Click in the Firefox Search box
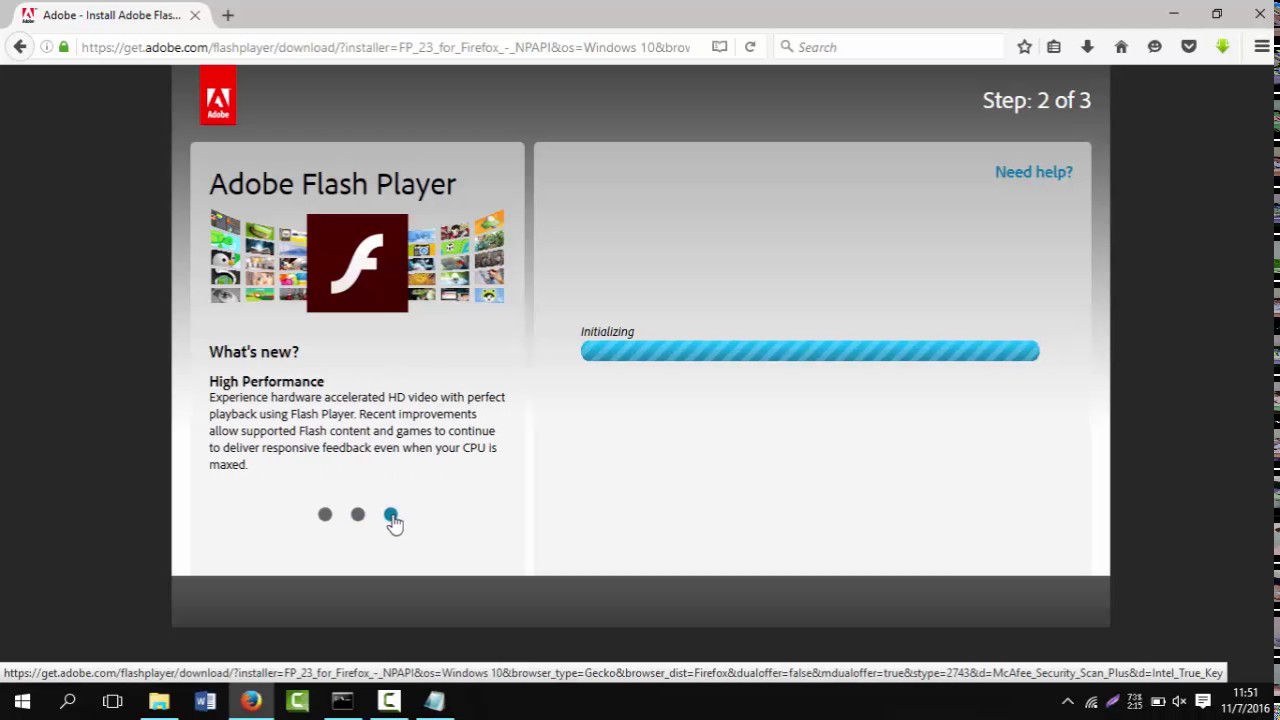 [889, 47]
